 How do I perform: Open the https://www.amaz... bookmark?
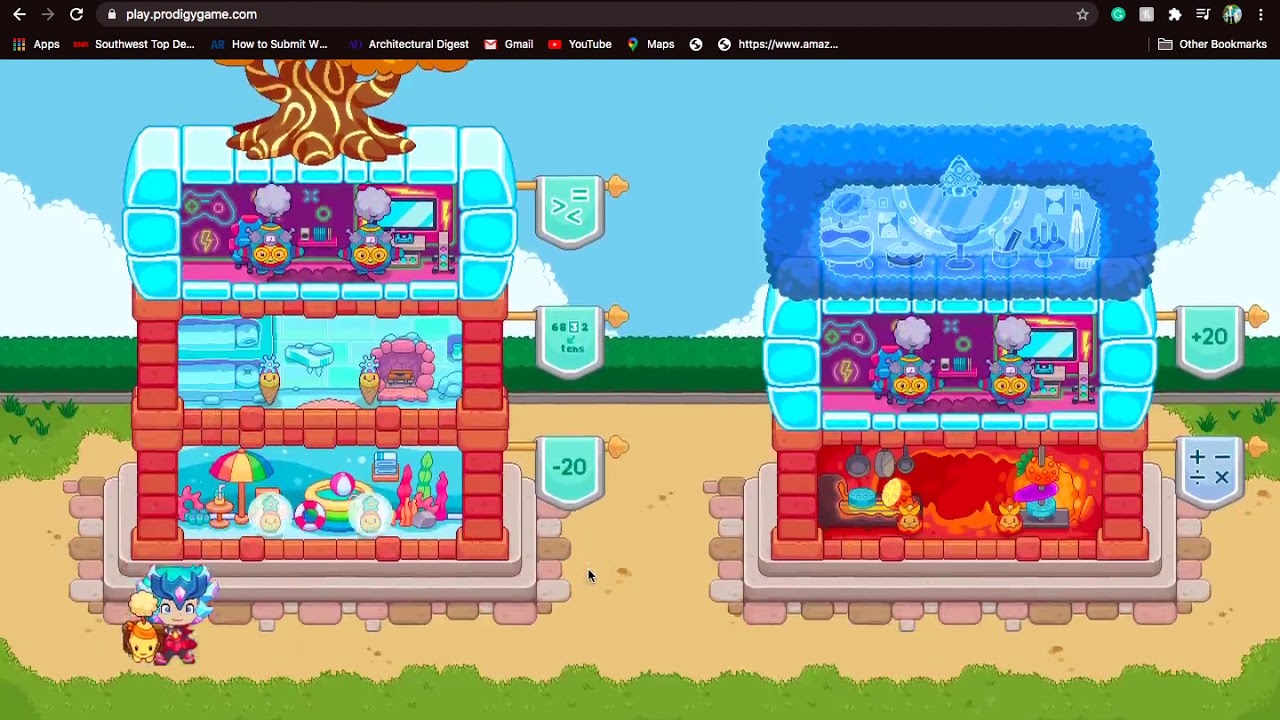tap(777, 44)
